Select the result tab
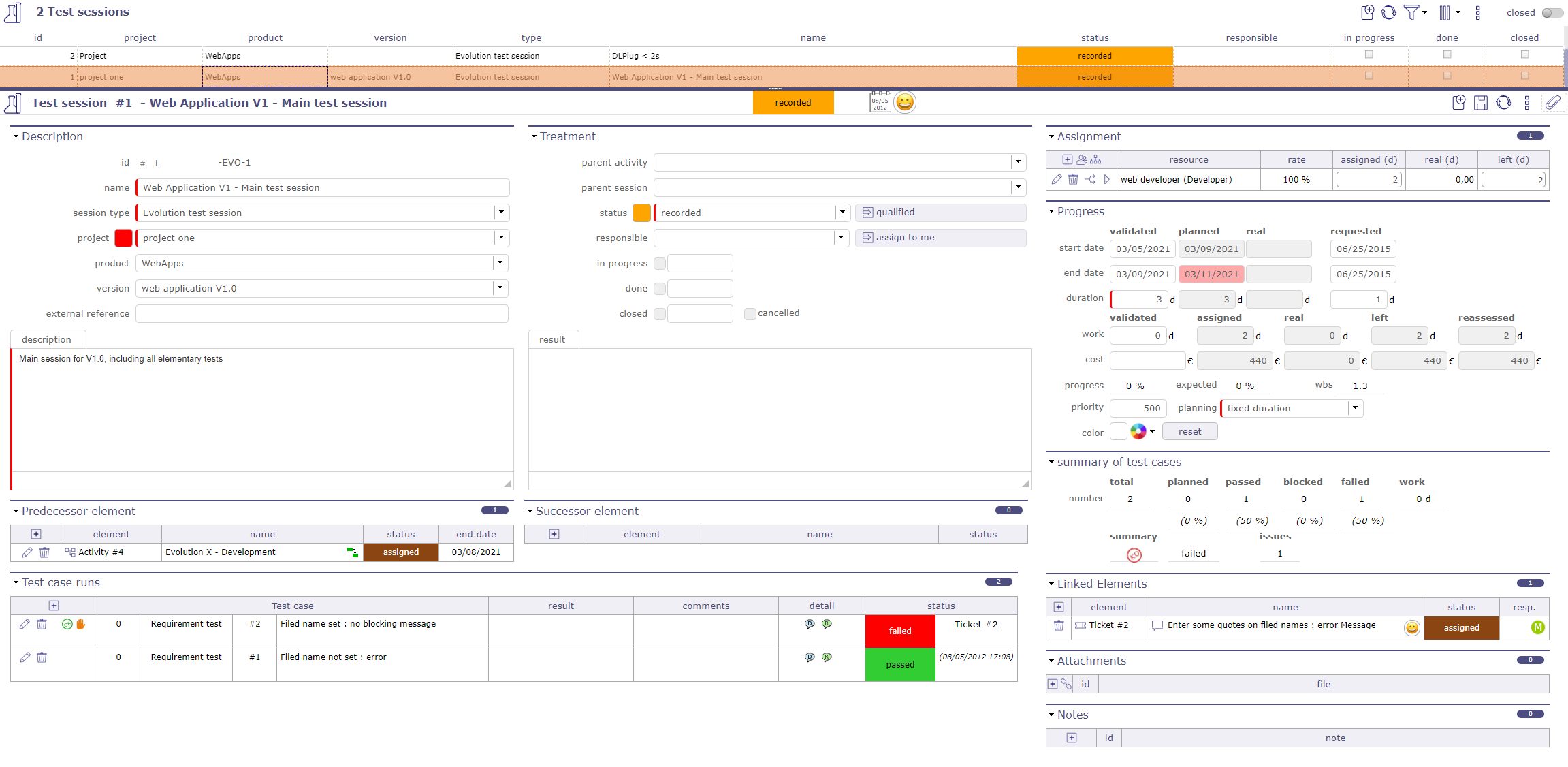 click(x=552, y=339)
